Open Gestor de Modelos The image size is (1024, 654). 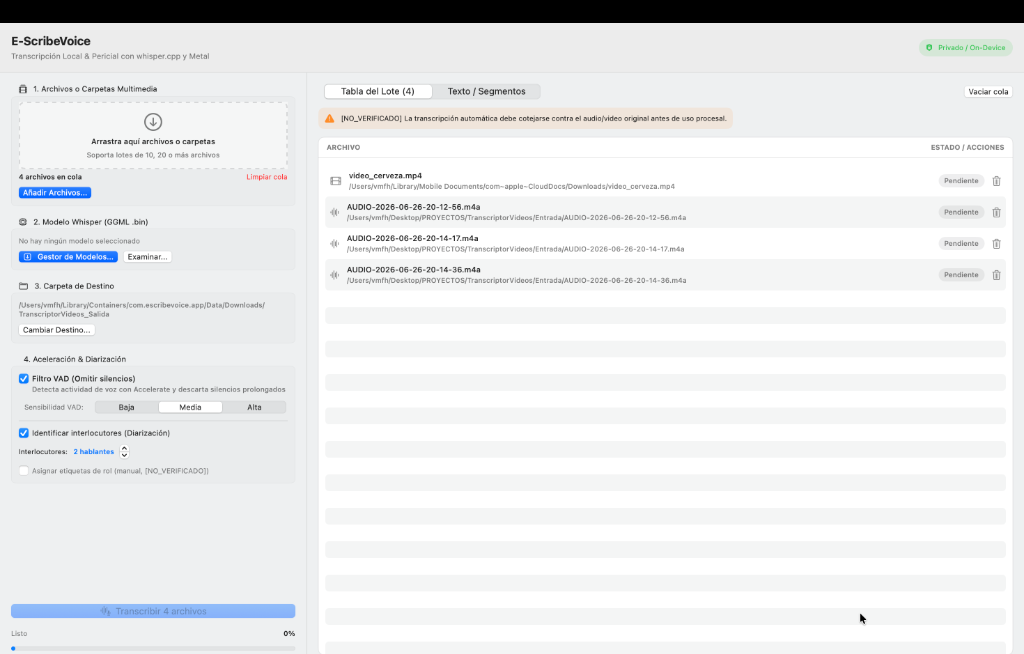69,257
